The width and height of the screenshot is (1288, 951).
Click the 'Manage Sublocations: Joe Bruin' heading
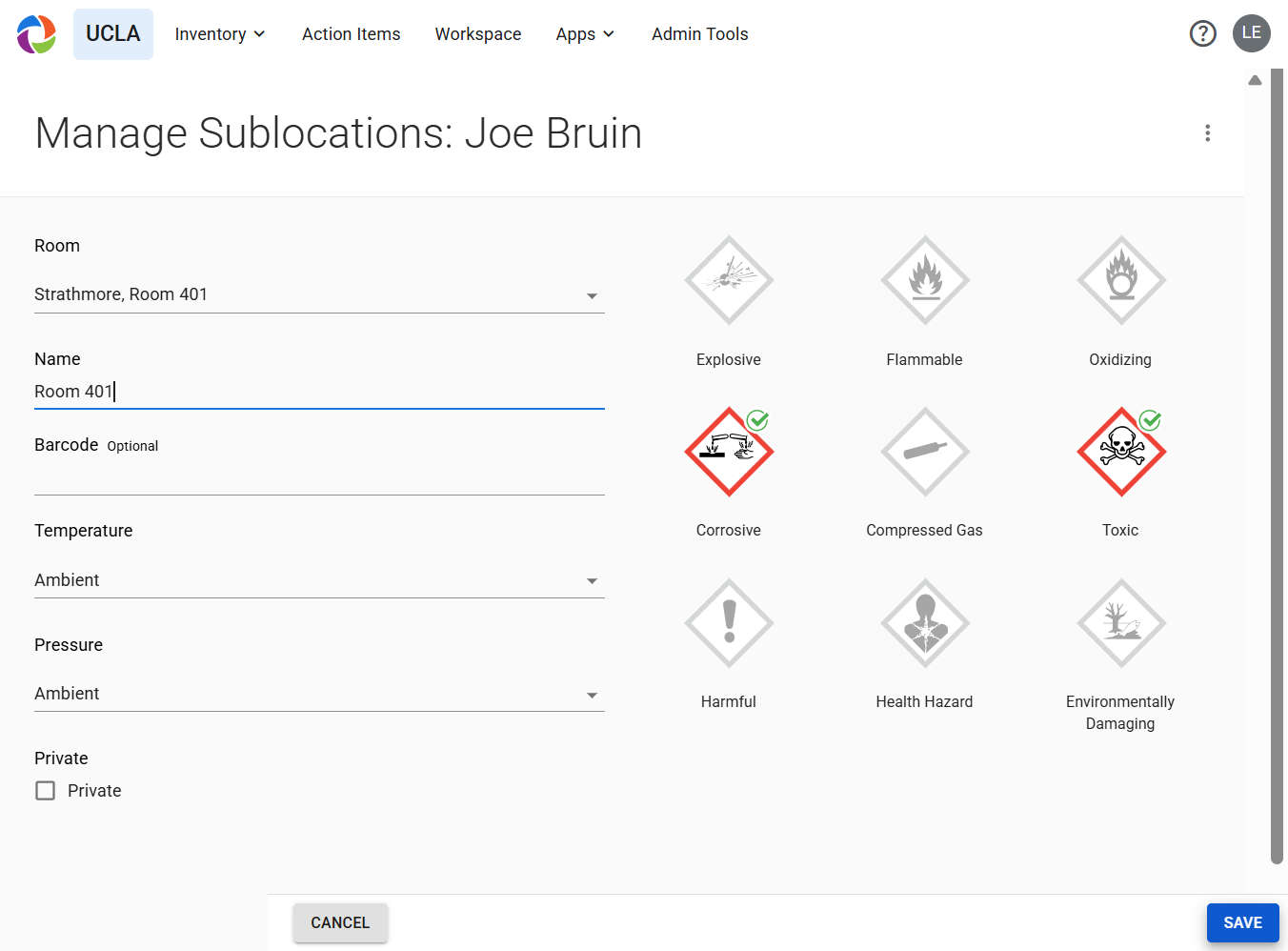[338, 133]
